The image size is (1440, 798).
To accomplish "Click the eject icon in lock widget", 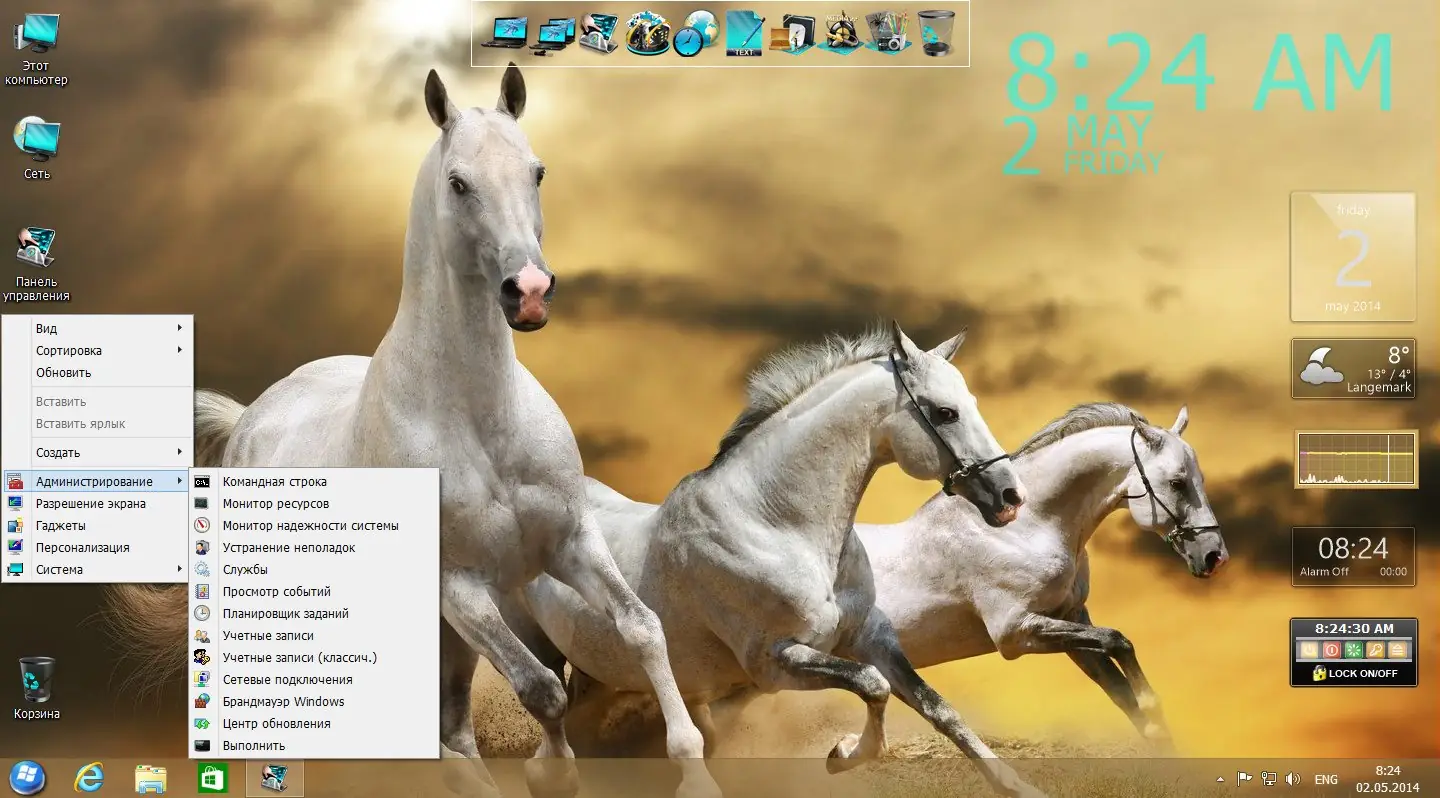I will 1399,650.
